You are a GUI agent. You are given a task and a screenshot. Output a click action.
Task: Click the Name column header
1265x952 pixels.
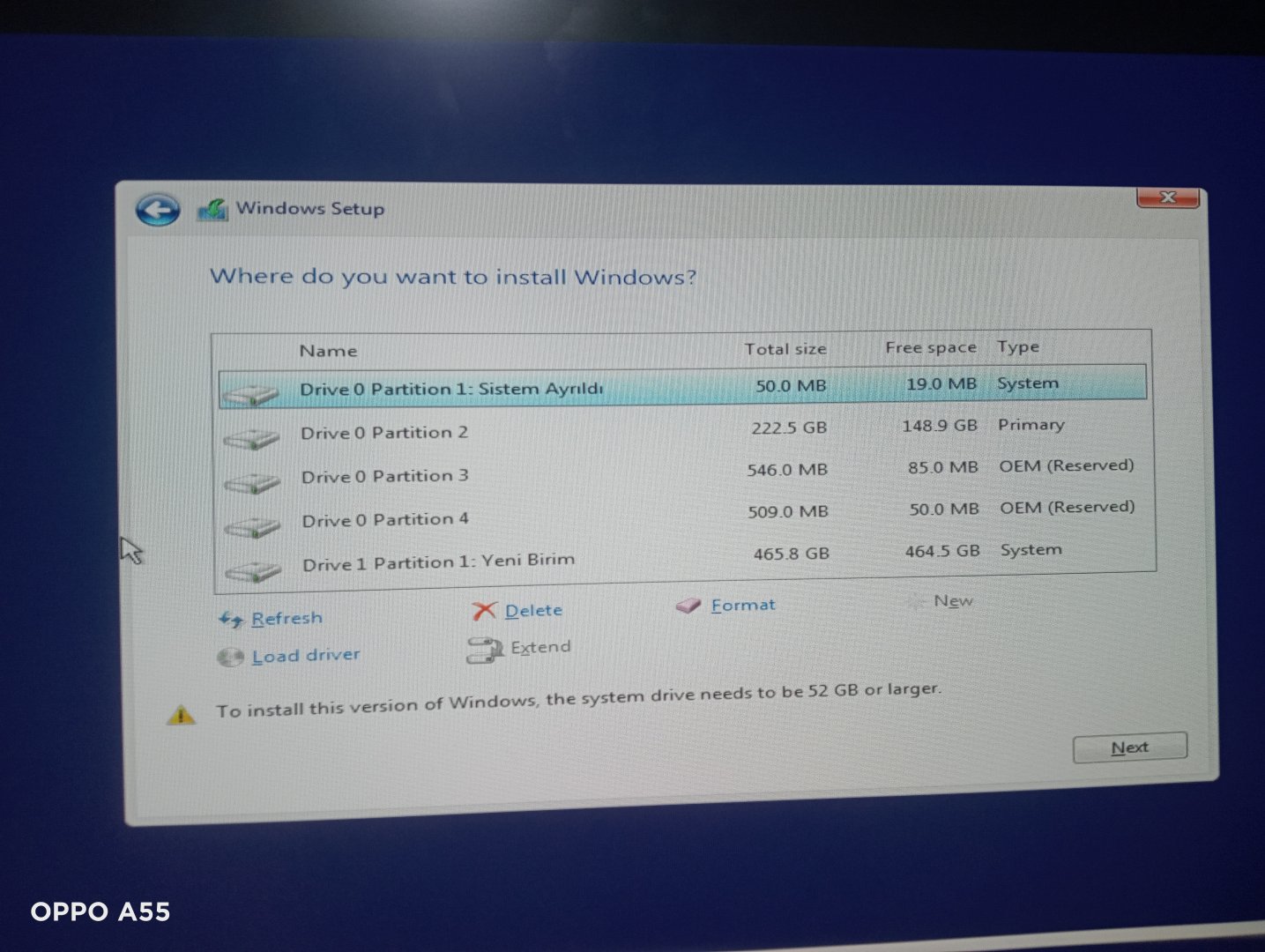coord(328,351)
